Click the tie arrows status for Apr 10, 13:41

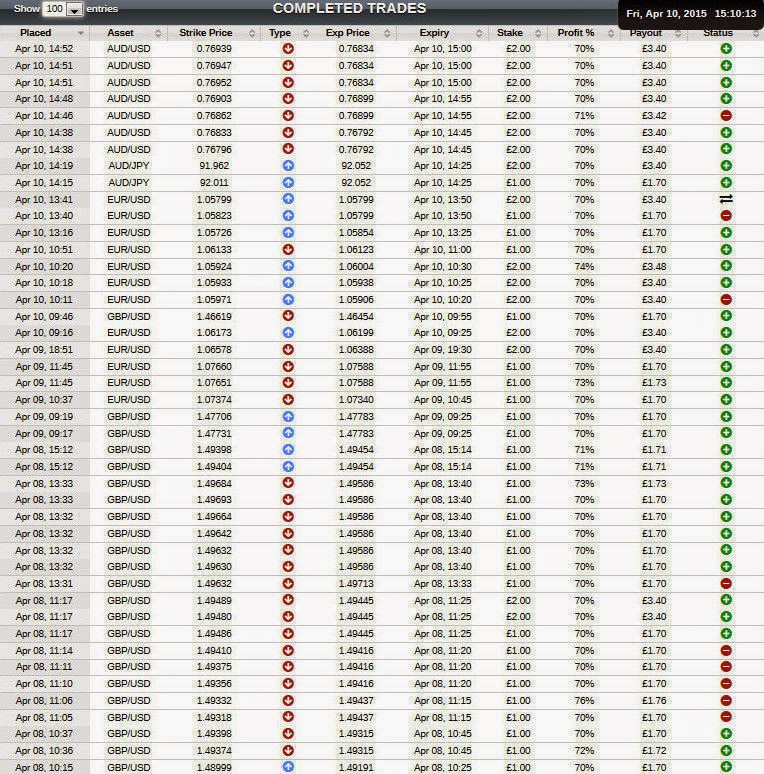pyautogui.click(x=726, y=199)
